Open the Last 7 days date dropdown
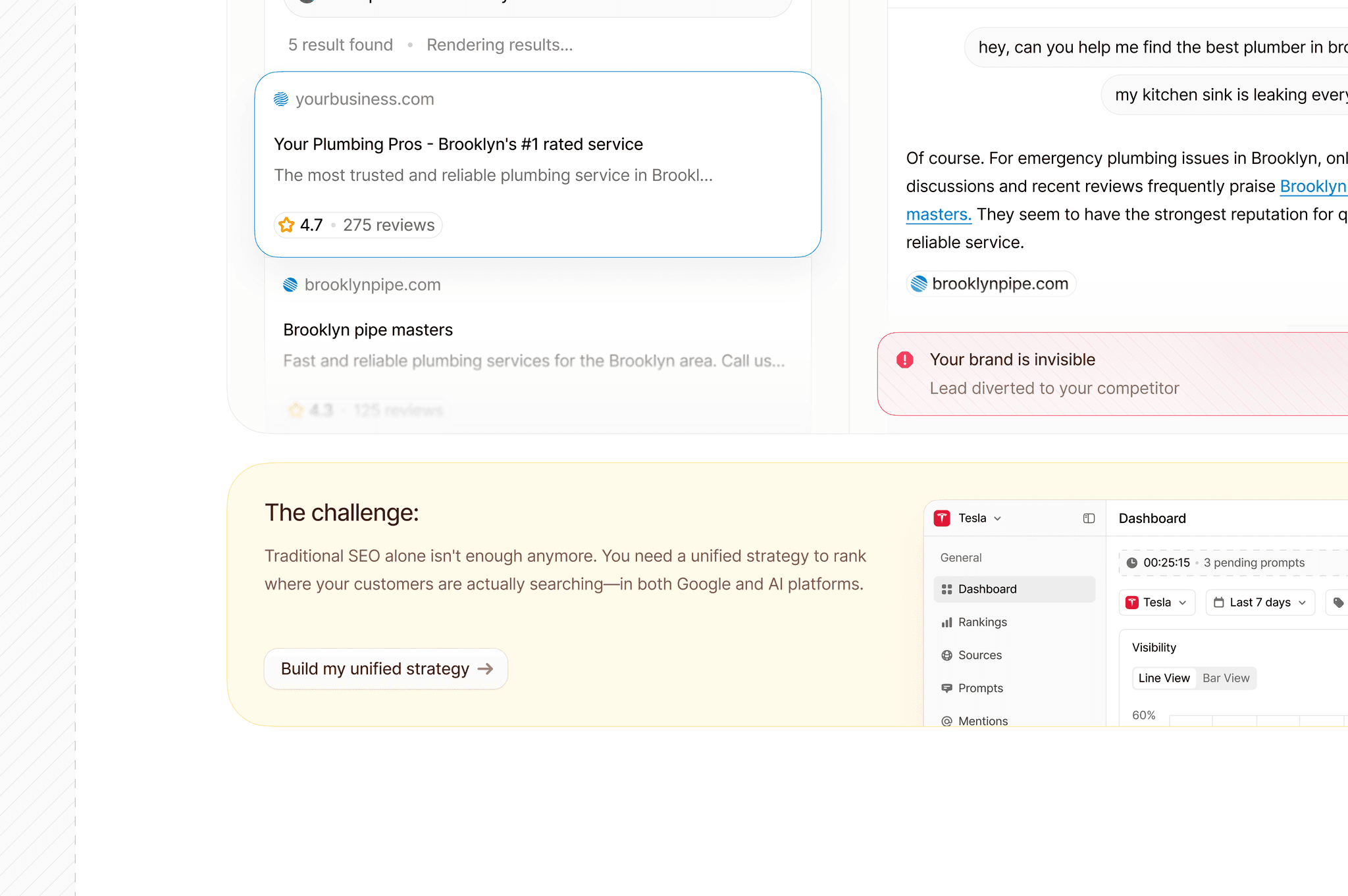Image resolution: width=1348 pixels, height=896 pixels. click(x=1260, y=603)
